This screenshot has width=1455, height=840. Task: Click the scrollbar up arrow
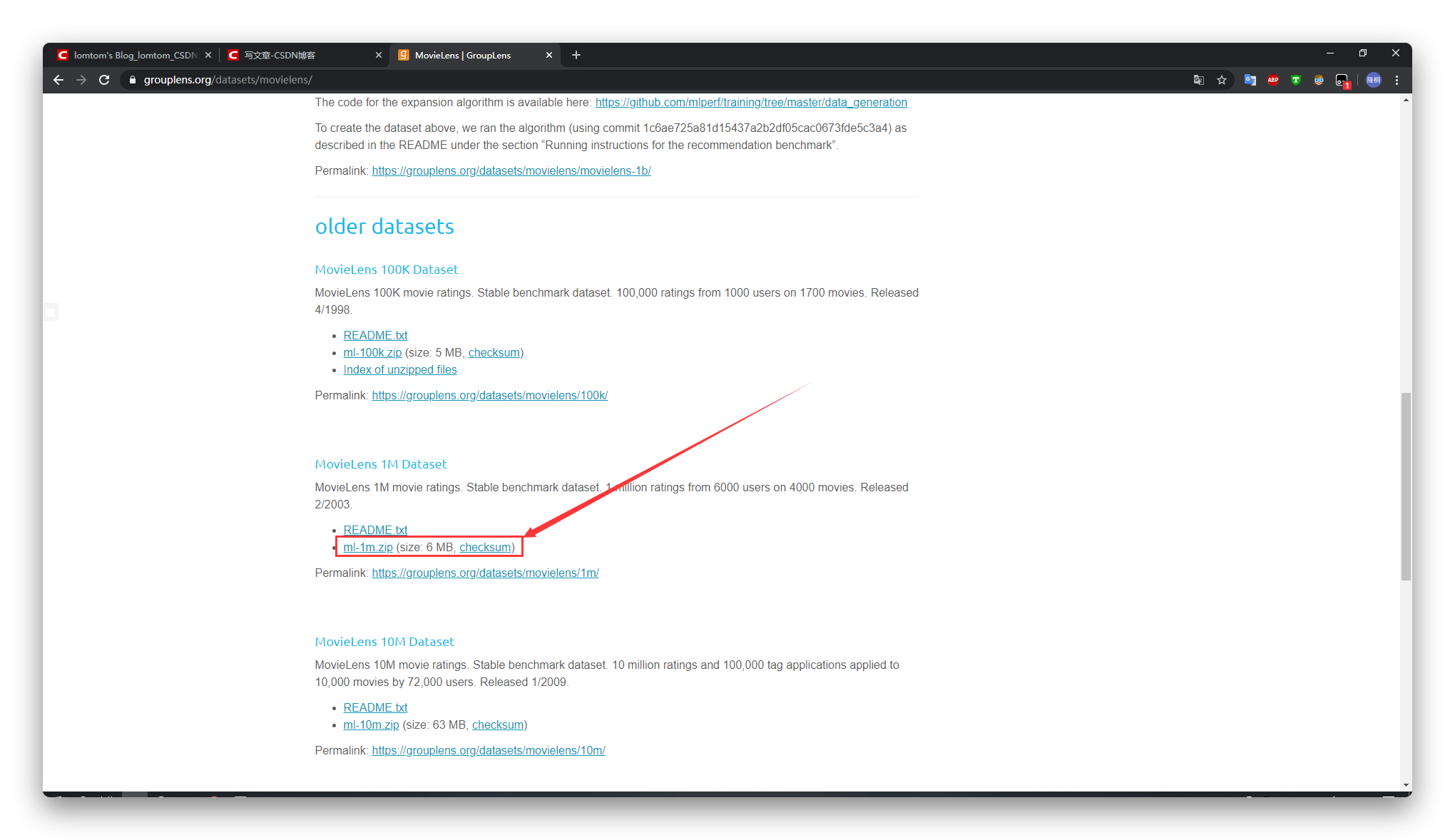click(1406, 100)
